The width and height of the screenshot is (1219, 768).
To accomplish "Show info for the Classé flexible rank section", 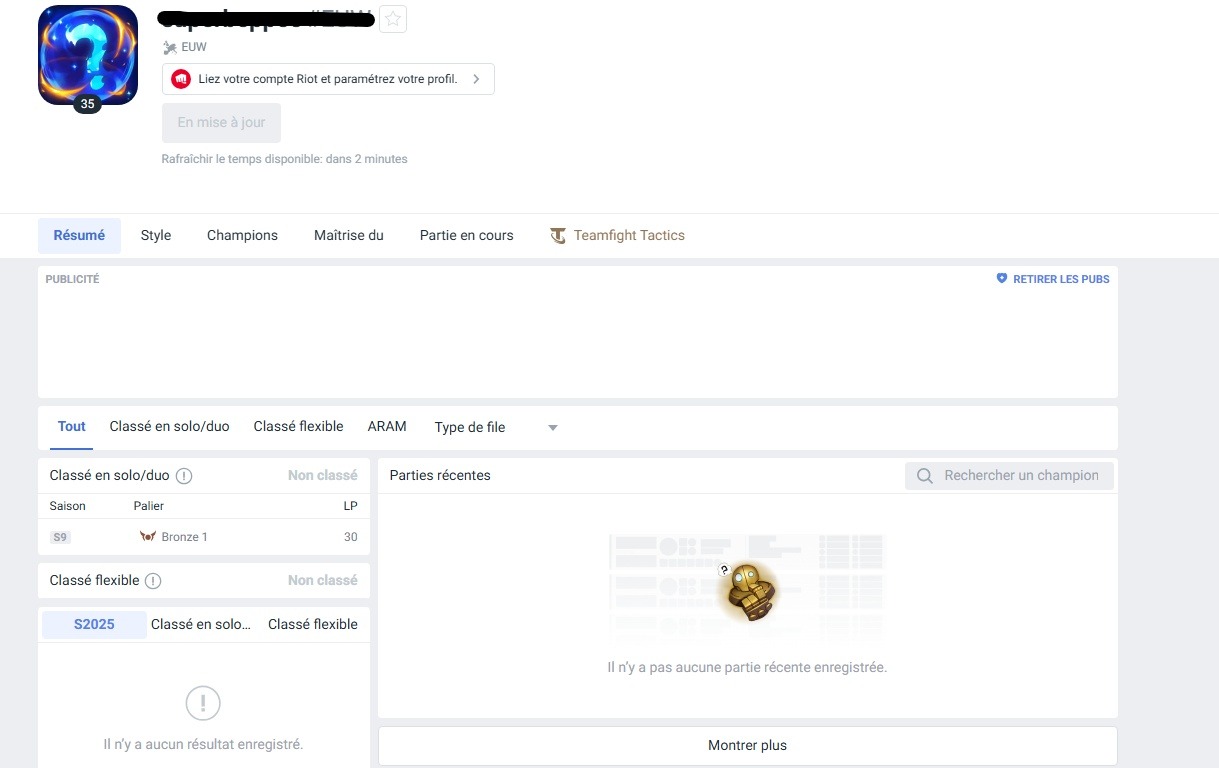I will coord(153,581).
